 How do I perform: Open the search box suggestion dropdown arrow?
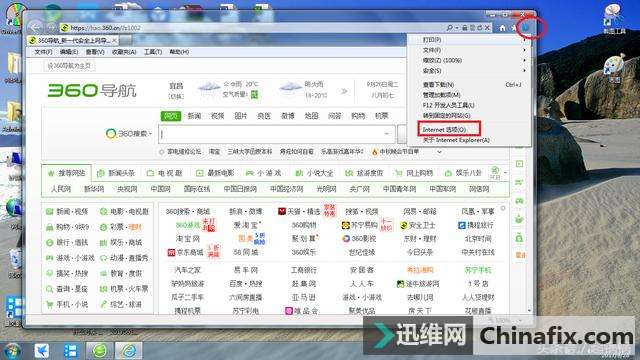386,133
